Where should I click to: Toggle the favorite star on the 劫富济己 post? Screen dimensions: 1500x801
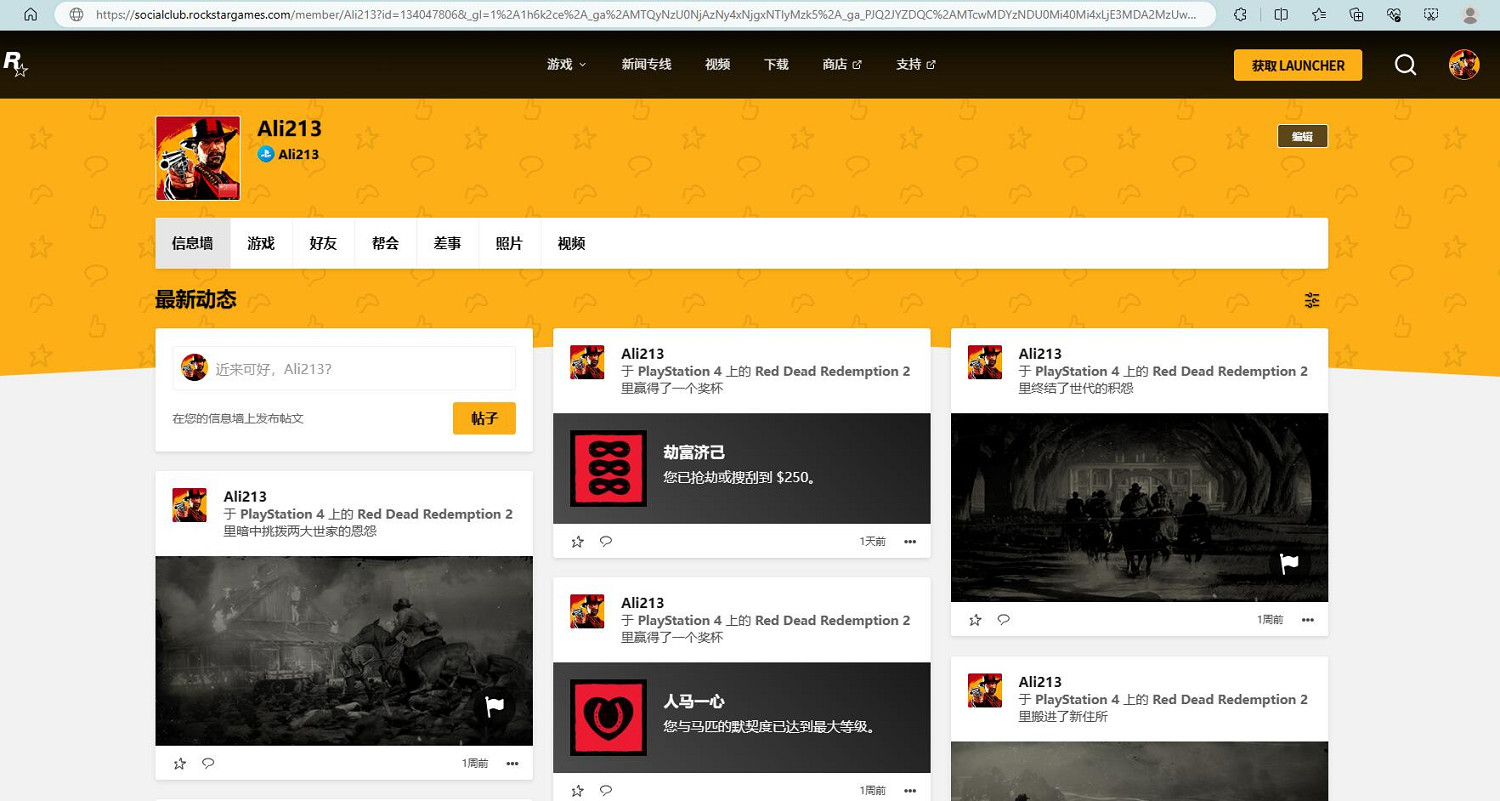point(577,541)
